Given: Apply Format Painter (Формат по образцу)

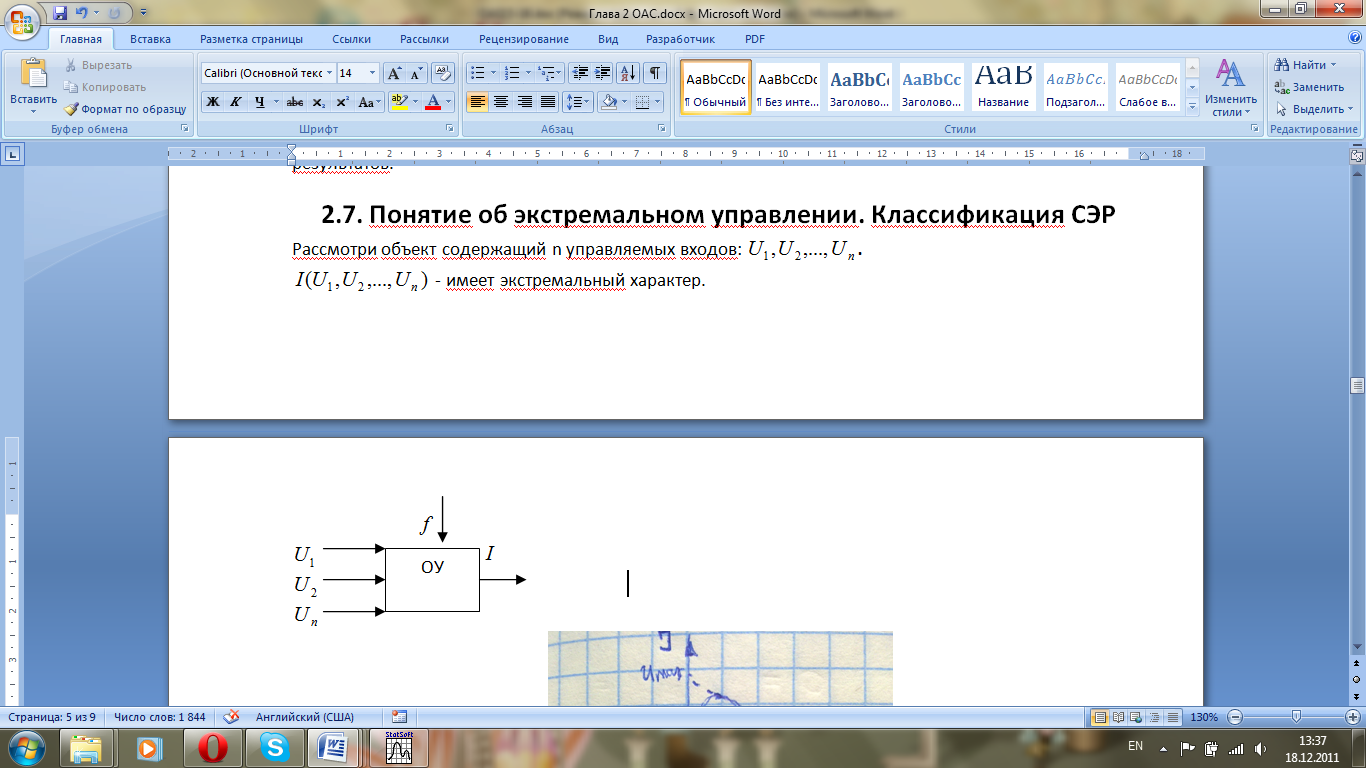Looking at the screenshot, I should pyautogui.click(x=125, y=109).
